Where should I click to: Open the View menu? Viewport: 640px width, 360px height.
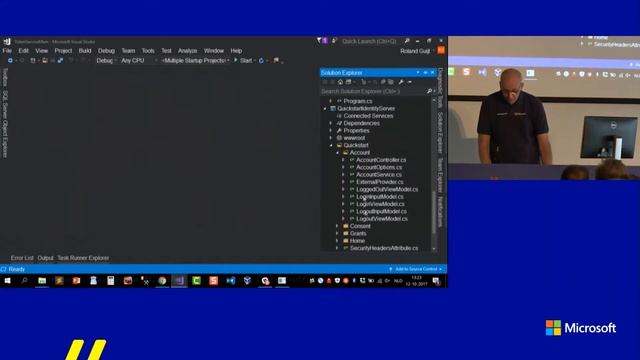[41, 51]
